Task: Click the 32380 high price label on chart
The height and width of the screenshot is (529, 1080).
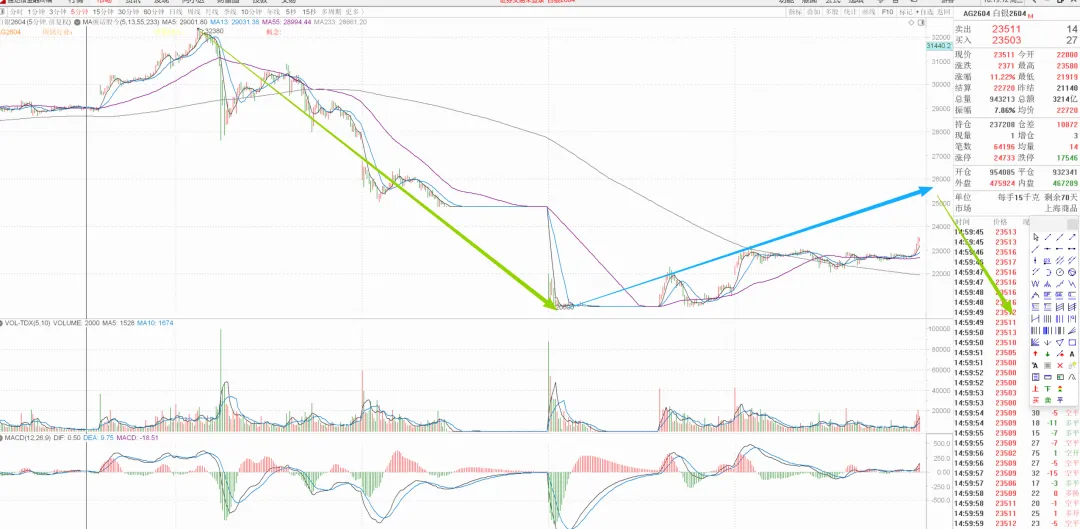Action: click(x=214, y=30)
